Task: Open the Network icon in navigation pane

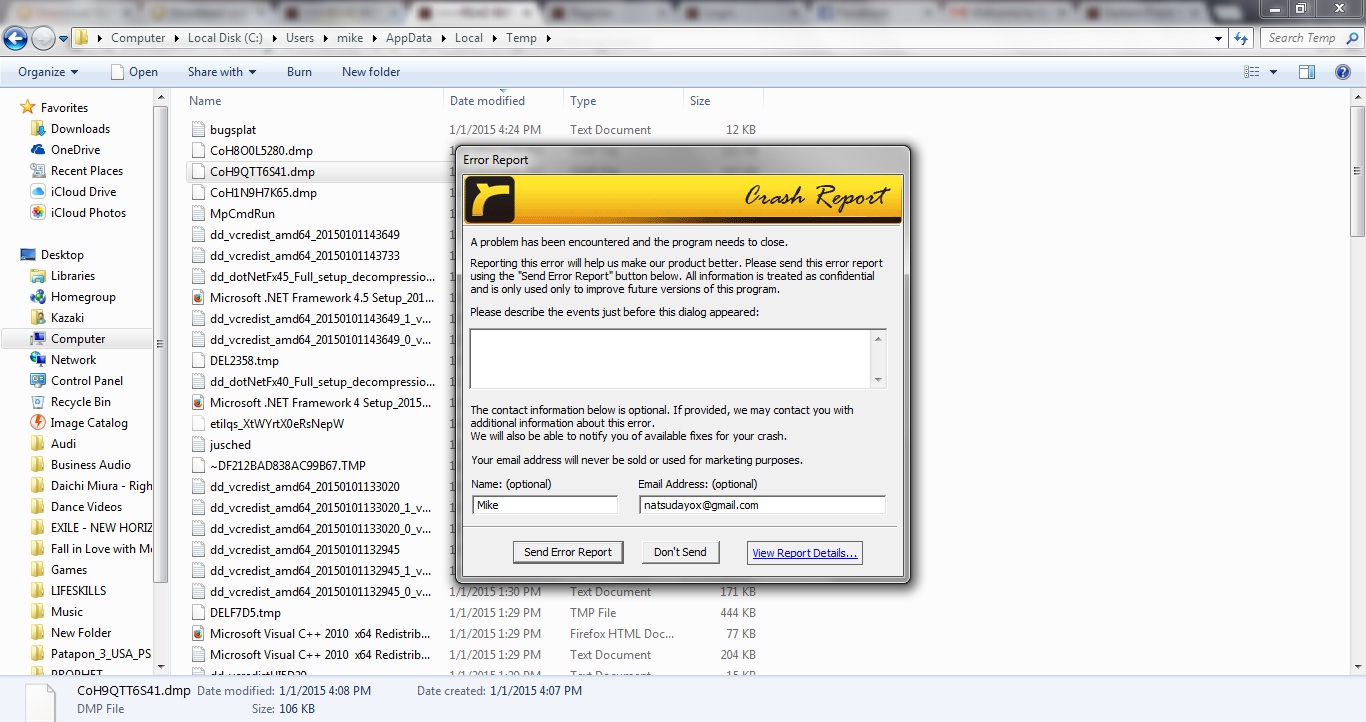Action: tap(38, 360)
